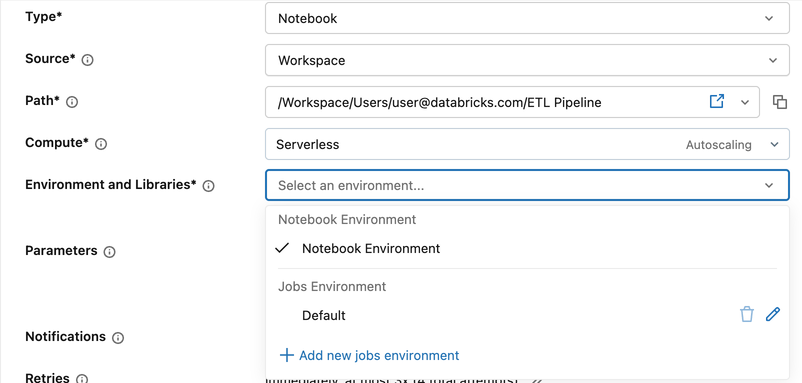802x383 pixels.
Task: Click the Environment and Libraries label
Action: (x=110, y=185)
